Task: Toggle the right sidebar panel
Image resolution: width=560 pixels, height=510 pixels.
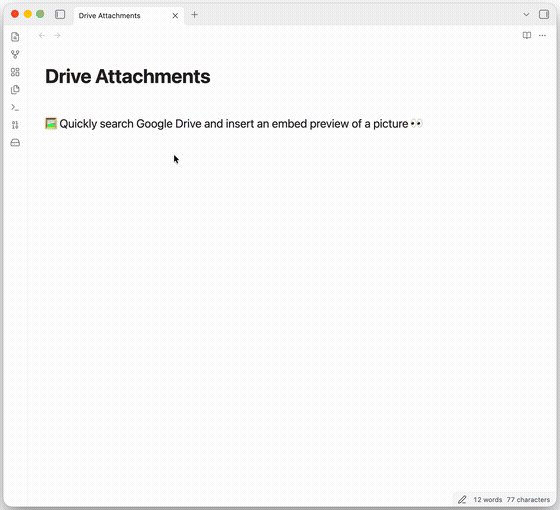Action: (544, 14)
